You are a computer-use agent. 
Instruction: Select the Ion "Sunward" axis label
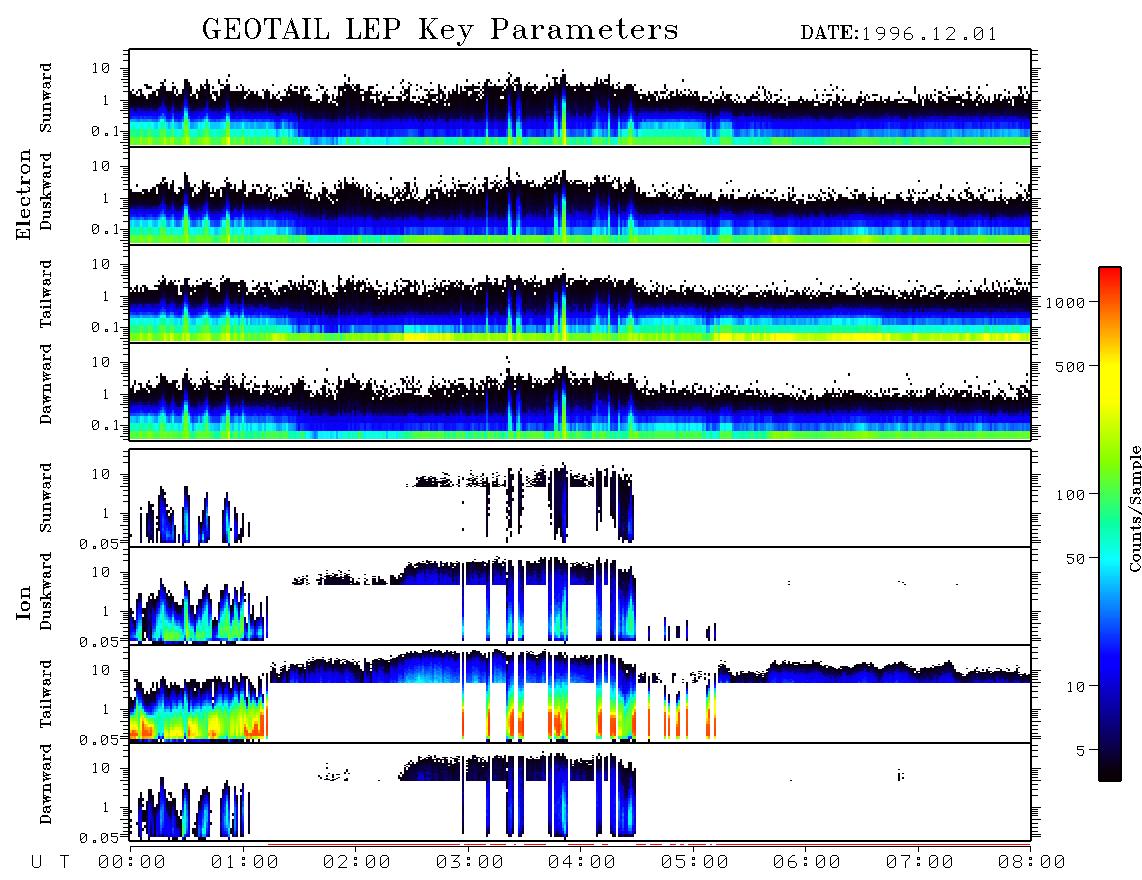46,497
